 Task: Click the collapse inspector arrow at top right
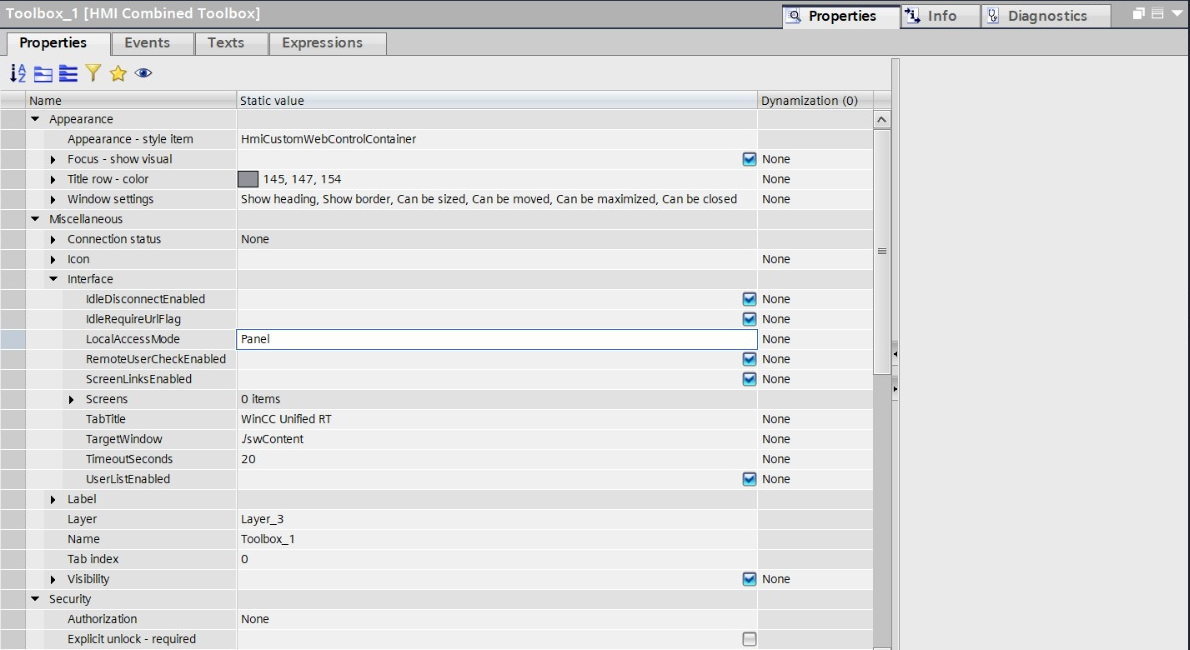(1176, 14)
